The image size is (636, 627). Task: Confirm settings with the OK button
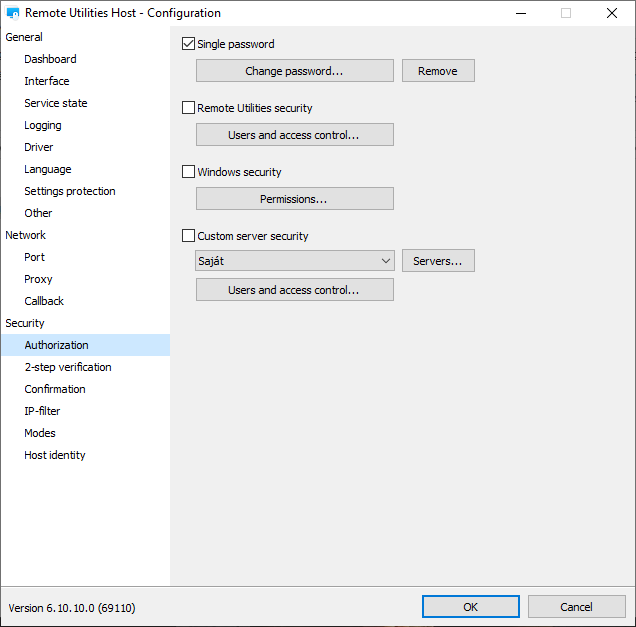point(470,607)
